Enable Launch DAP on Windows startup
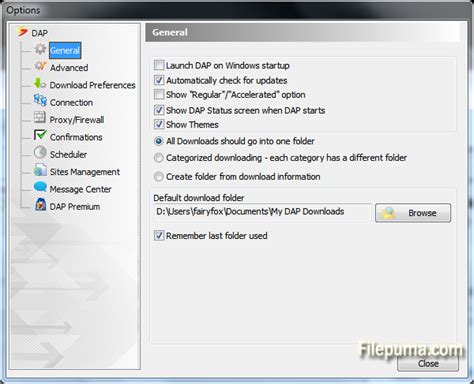Viewport: 474px width, 384px height. point(159,65)
